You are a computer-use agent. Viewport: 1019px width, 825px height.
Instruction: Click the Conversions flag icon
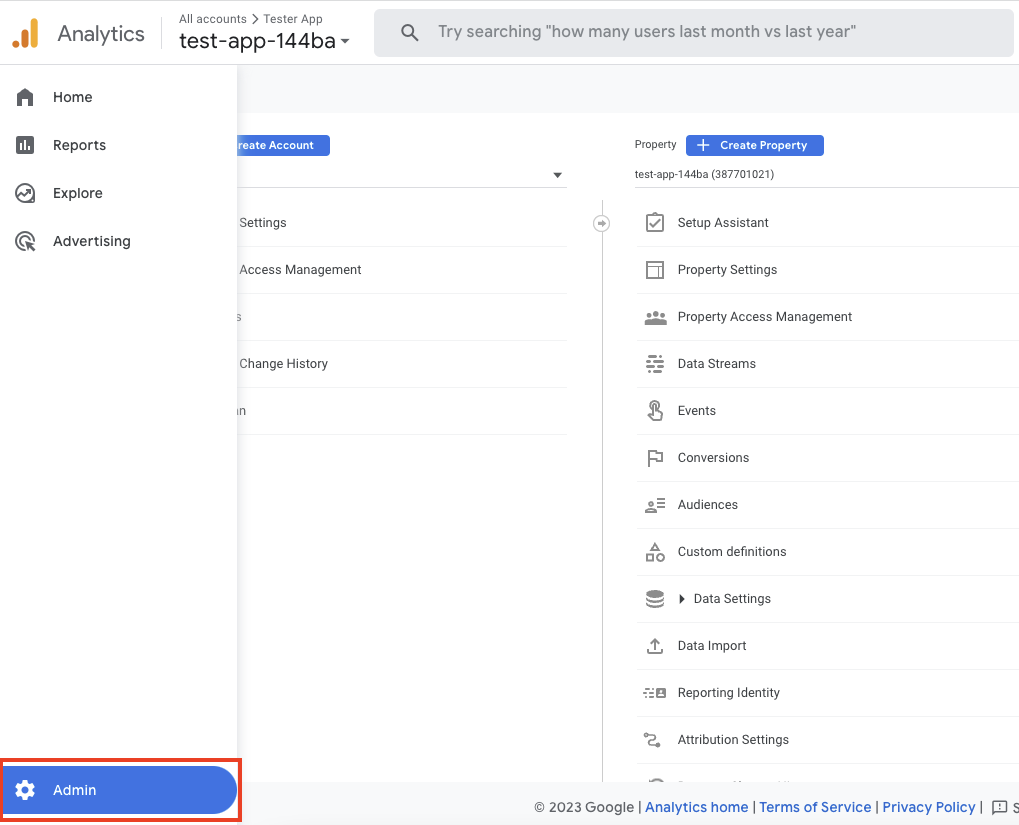pyautogui.click(x=654, y=458)
